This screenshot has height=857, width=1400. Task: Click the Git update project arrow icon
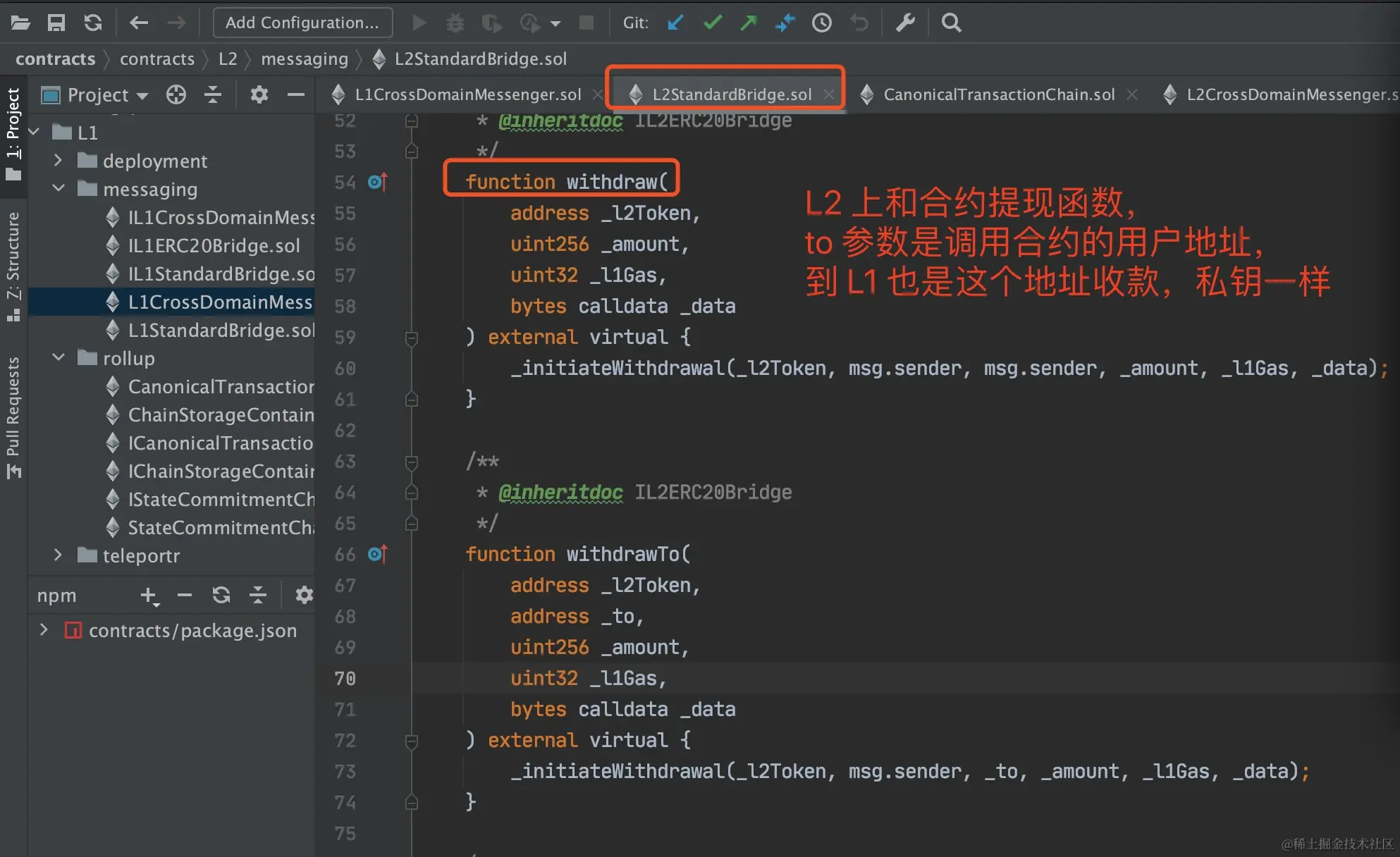point(675,23)
